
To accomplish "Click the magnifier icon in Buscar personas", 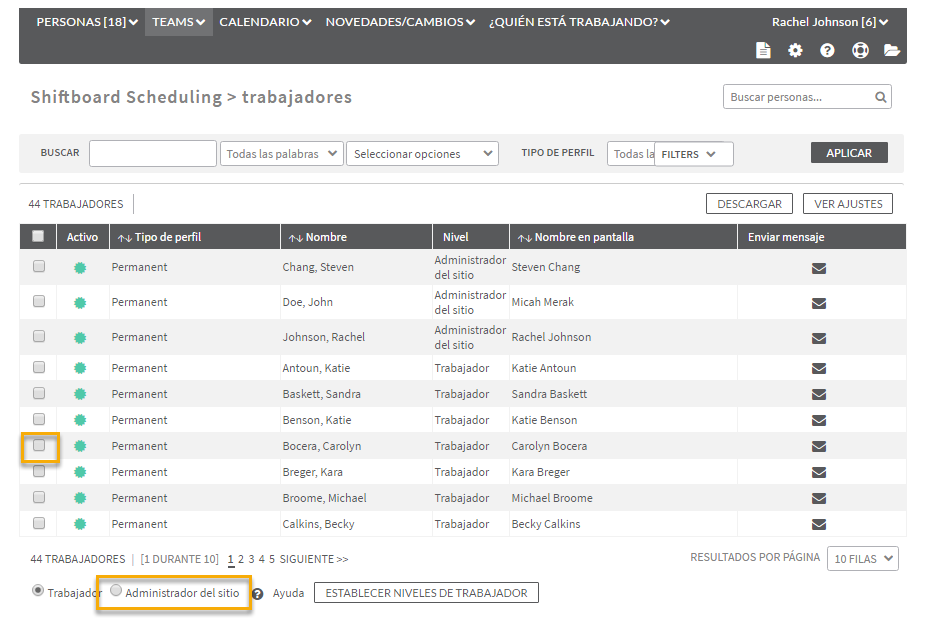I will 880,97.
